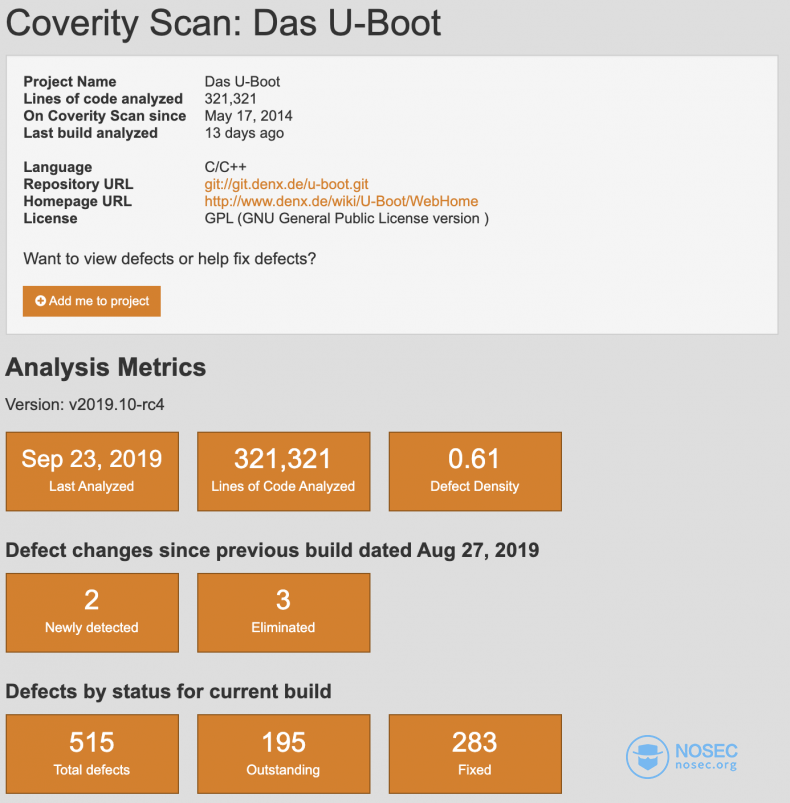Click the Analysis Metrics heading
The width and height of the screenshot is (790, 803).
106,367
